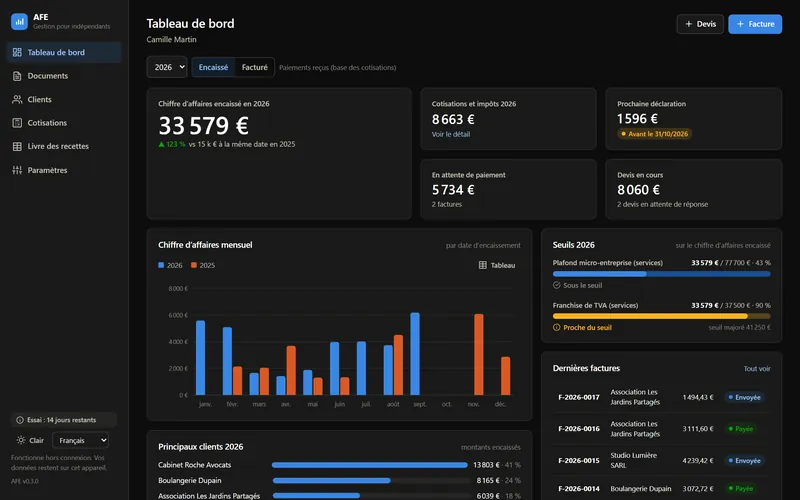The height and width of the screenshot is (500, 800).
Task: Toggle 2026 series in chart legend
Action: (170, 265)
